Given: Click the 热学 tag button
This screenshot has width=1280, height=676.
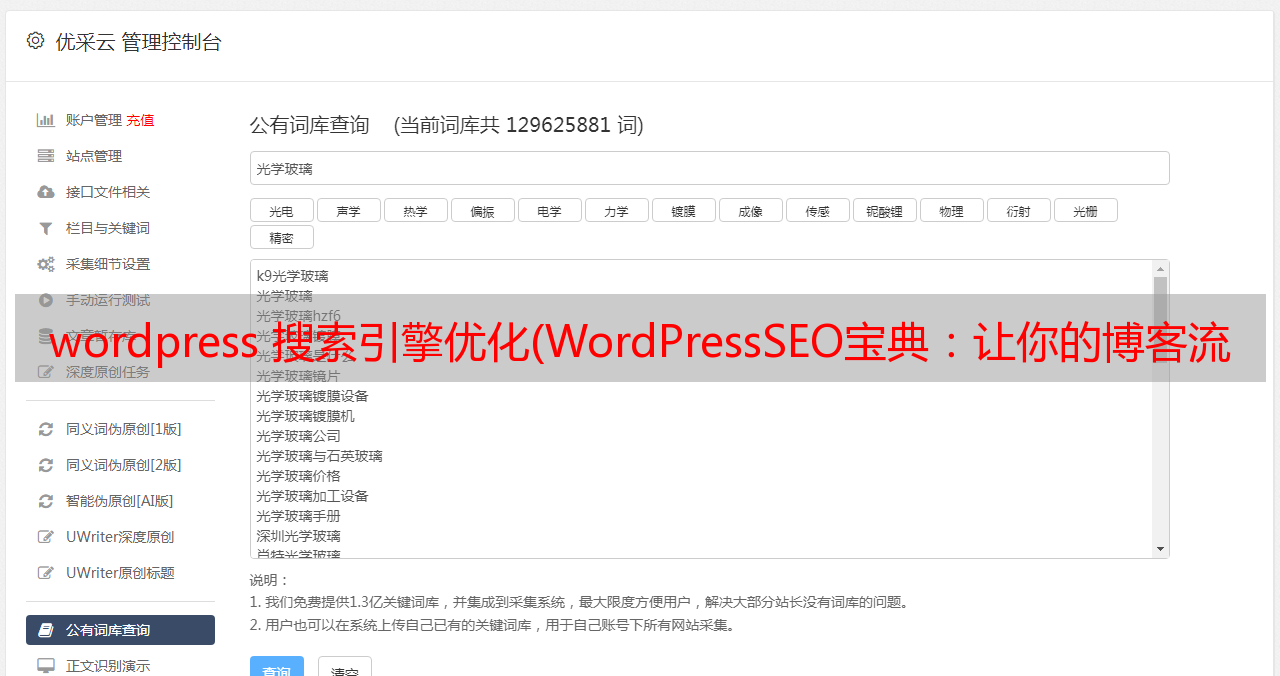Looking at the screenshot, I should tap(416, 210).
